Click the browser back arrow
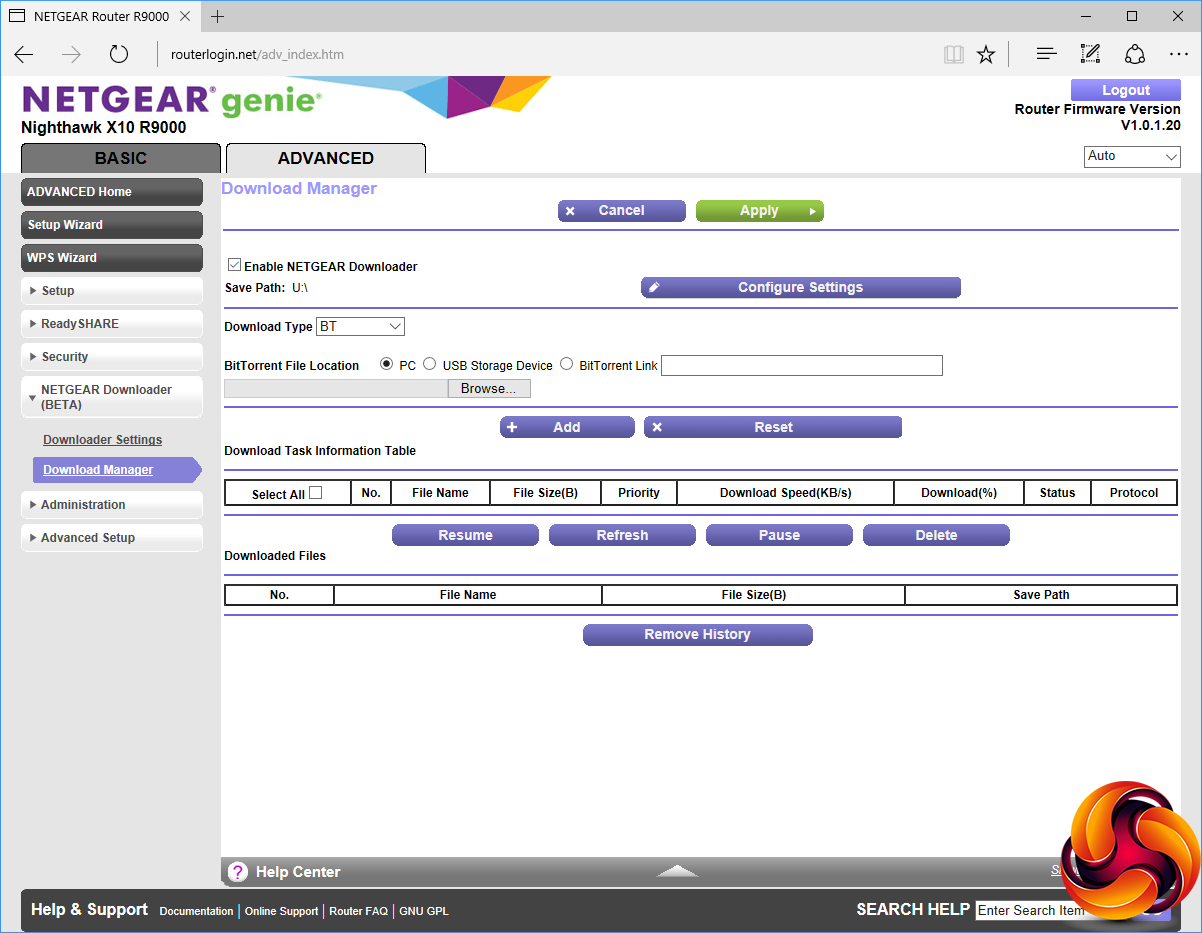Image resolution: width=1202 pixels, height=933 pixels. (24, 54)
